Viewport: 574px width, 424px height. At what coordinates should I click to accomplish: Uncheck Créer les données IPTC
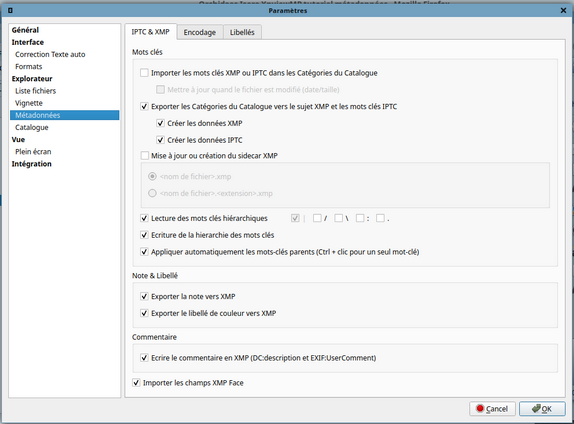tap(160, 140)
